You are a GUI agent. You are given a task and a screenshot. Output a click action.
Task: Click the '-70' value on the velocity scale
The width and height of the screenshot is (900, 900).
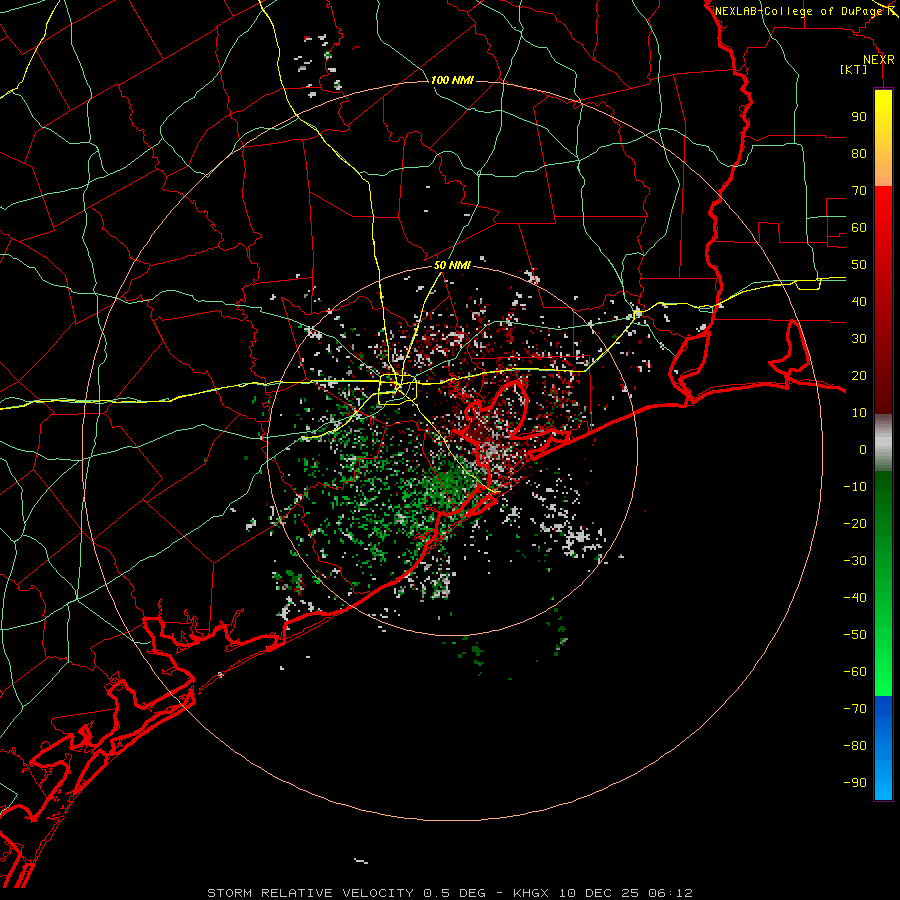(855, 709)
